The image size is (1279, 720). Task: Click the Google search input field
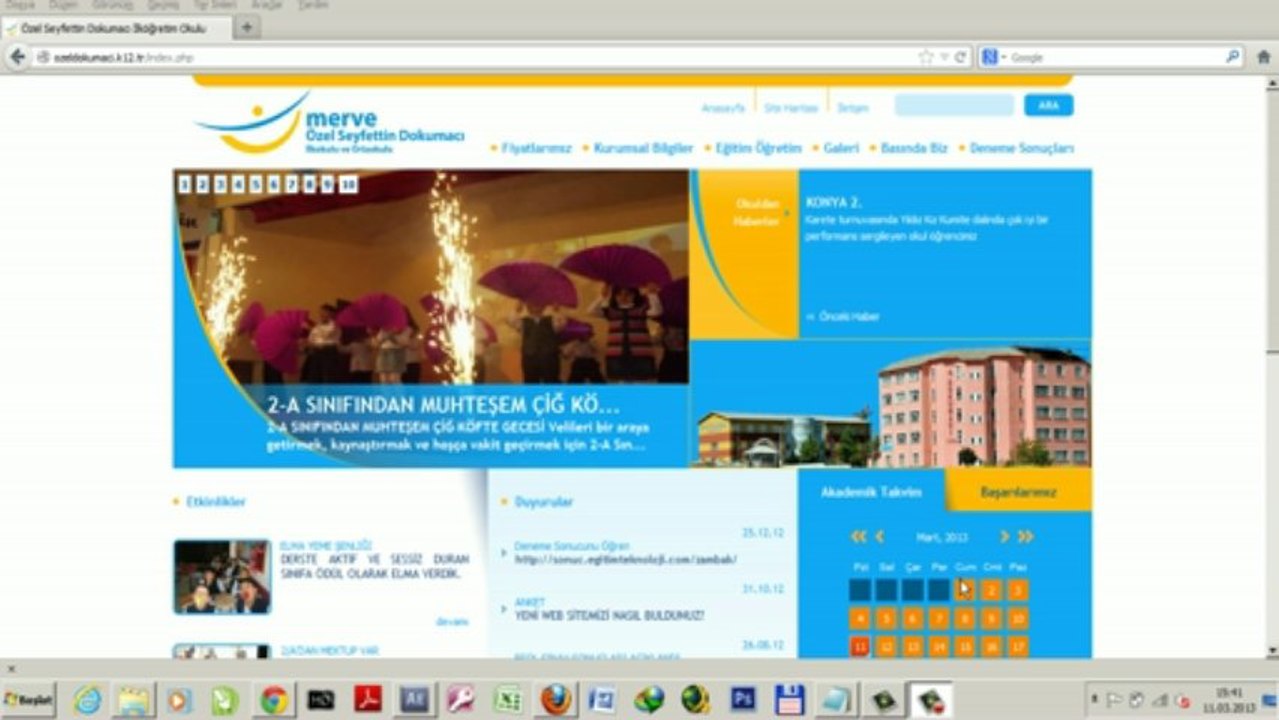click(1115, 57)
